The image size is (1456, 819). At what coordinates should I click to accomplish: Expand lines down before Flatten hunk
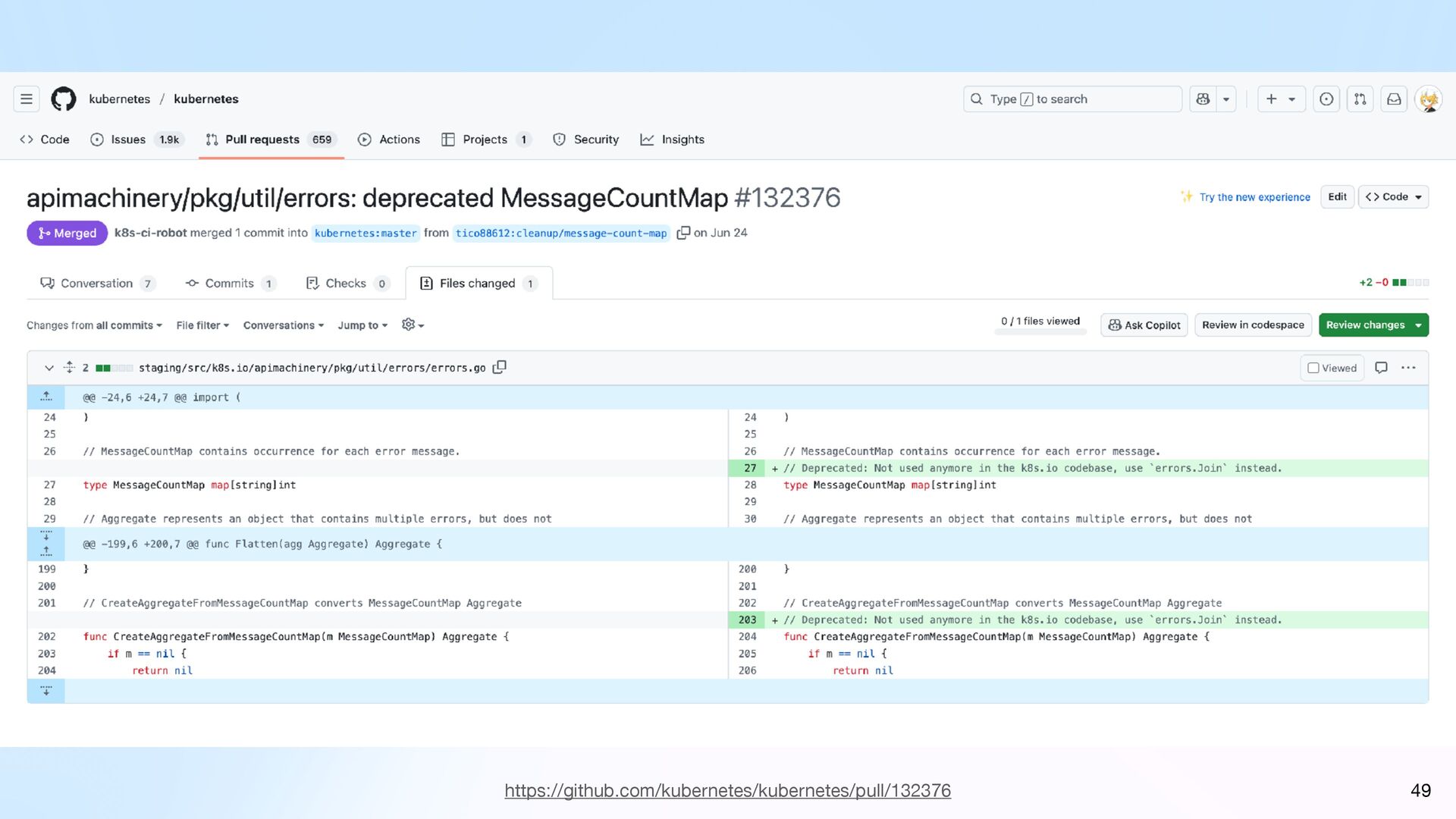click(x=46, y=536)
